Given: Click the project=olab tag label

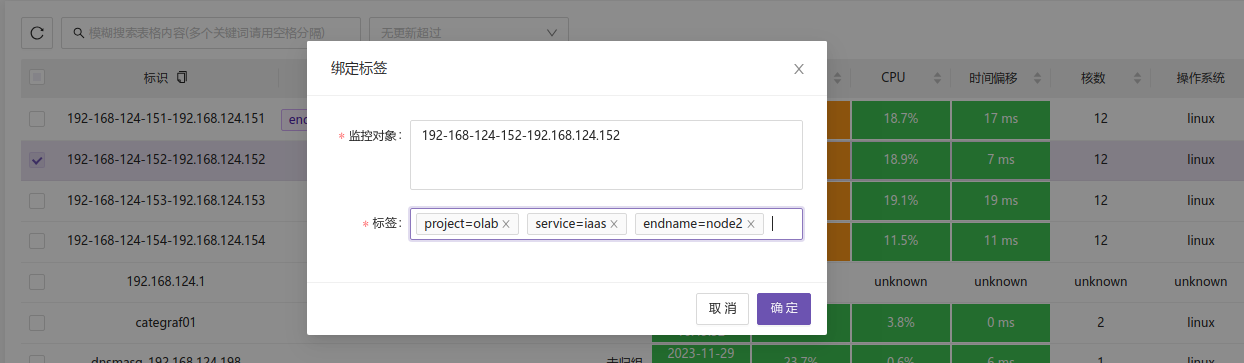Looking at the screenshot, I should pos(461,224).
